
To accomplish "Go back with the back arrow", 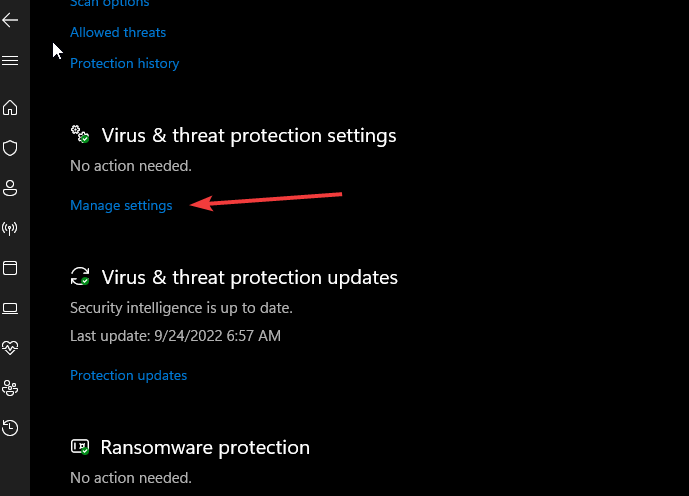I will tap(10, 20).
